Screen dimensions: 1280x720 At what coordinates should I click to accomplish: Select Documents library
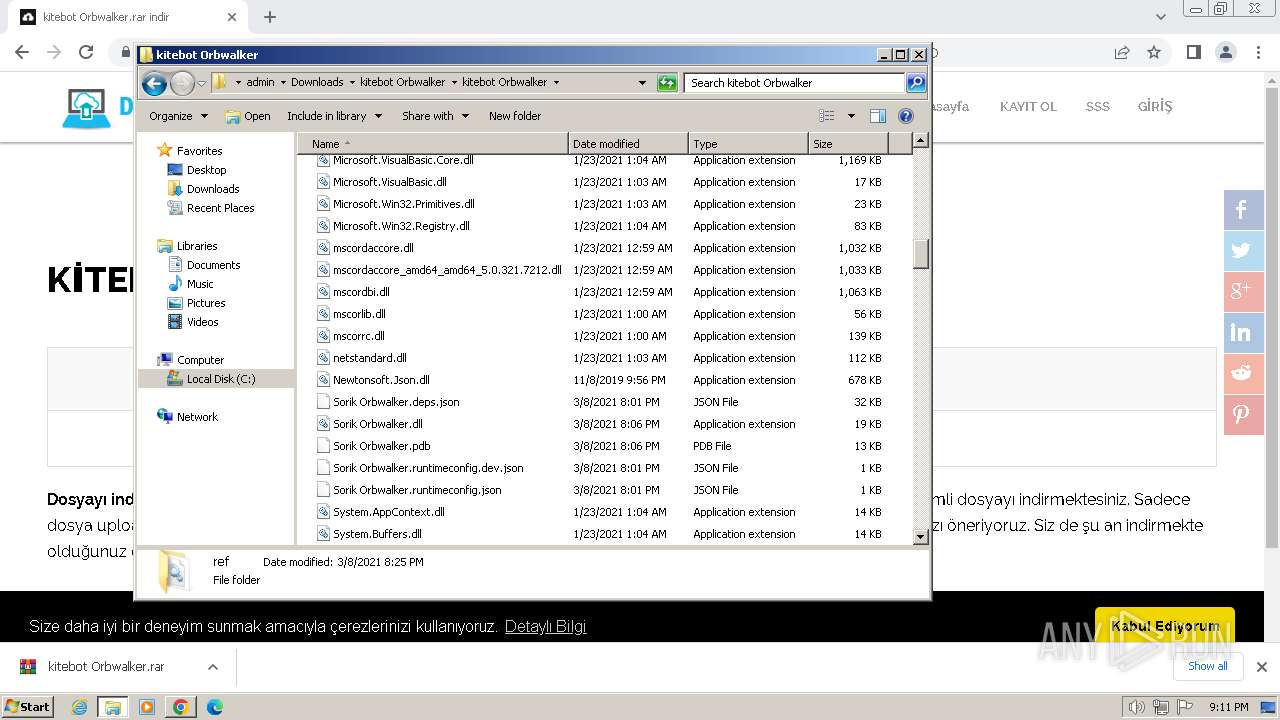coord(213,265)
